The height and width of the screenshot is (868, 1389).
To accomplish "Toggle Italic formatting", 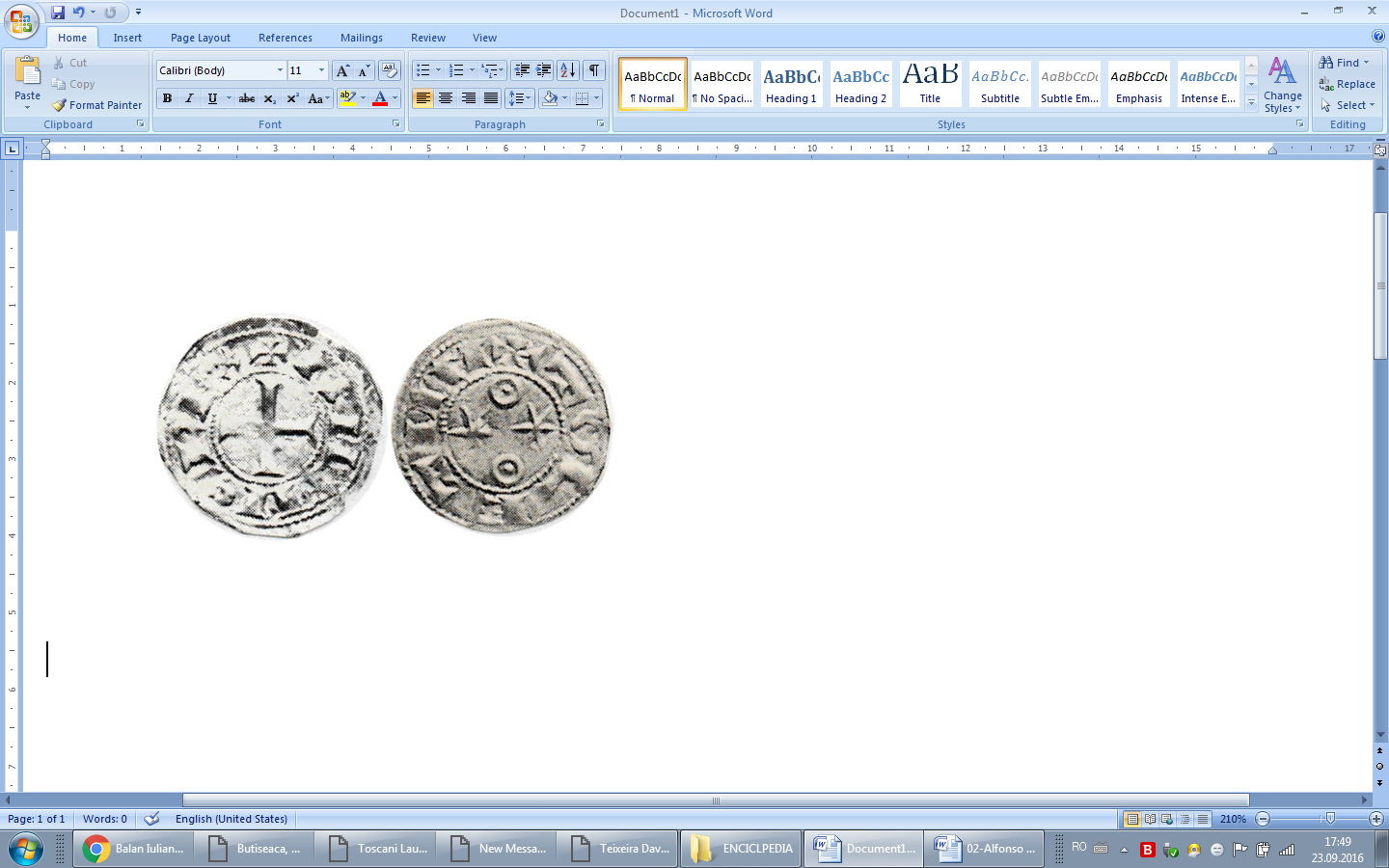I will click(x=189, y=98).
